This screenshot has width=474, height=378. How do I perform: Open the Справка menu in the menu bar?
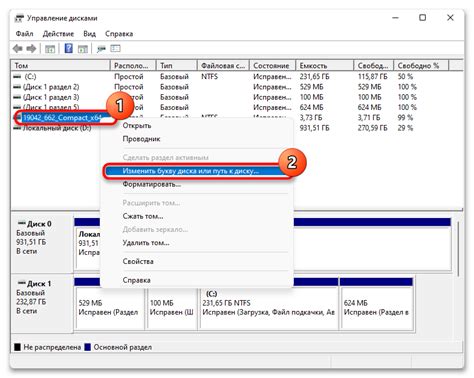coord(119,34)
